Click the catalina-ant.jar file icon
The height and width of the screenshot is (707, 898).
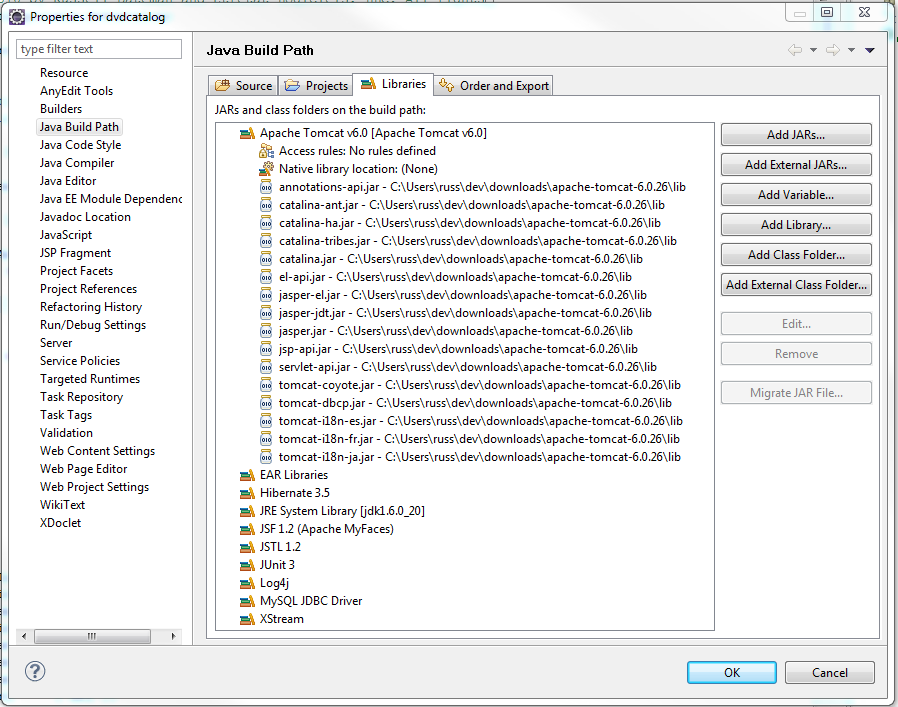coord(266,205)
